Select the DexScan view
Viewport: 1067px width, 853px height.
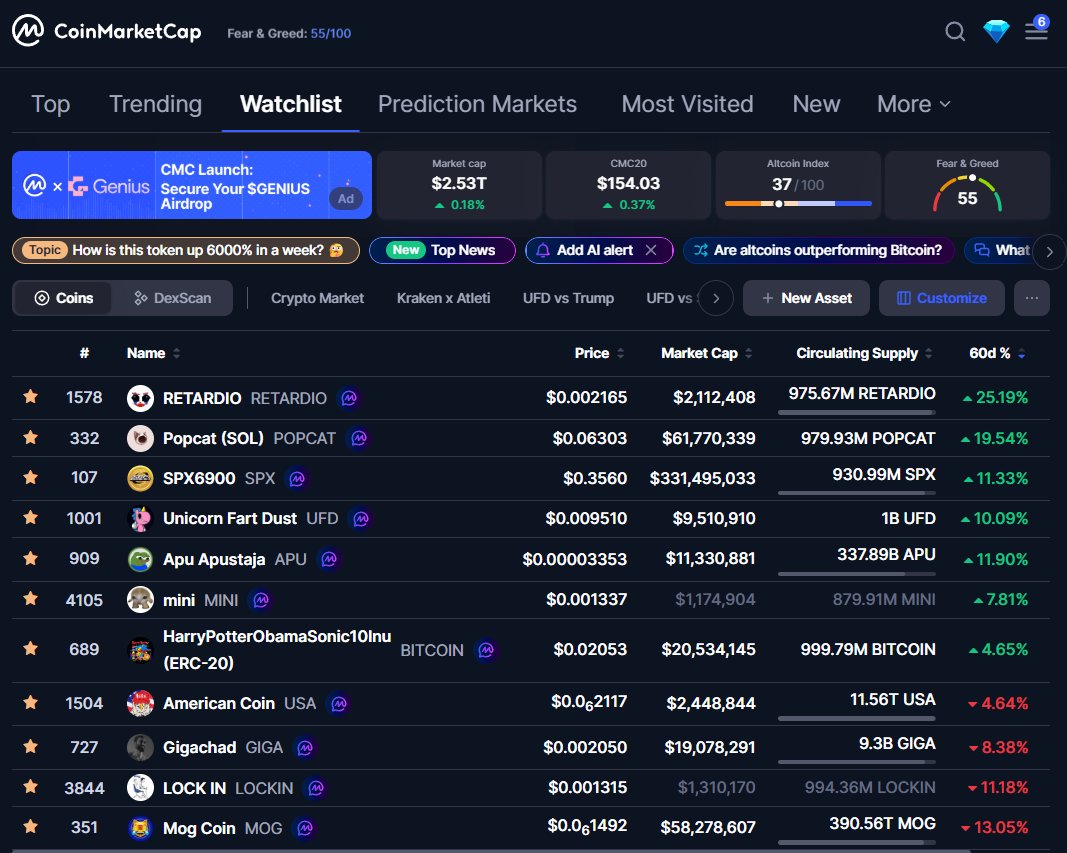[173, 298]
